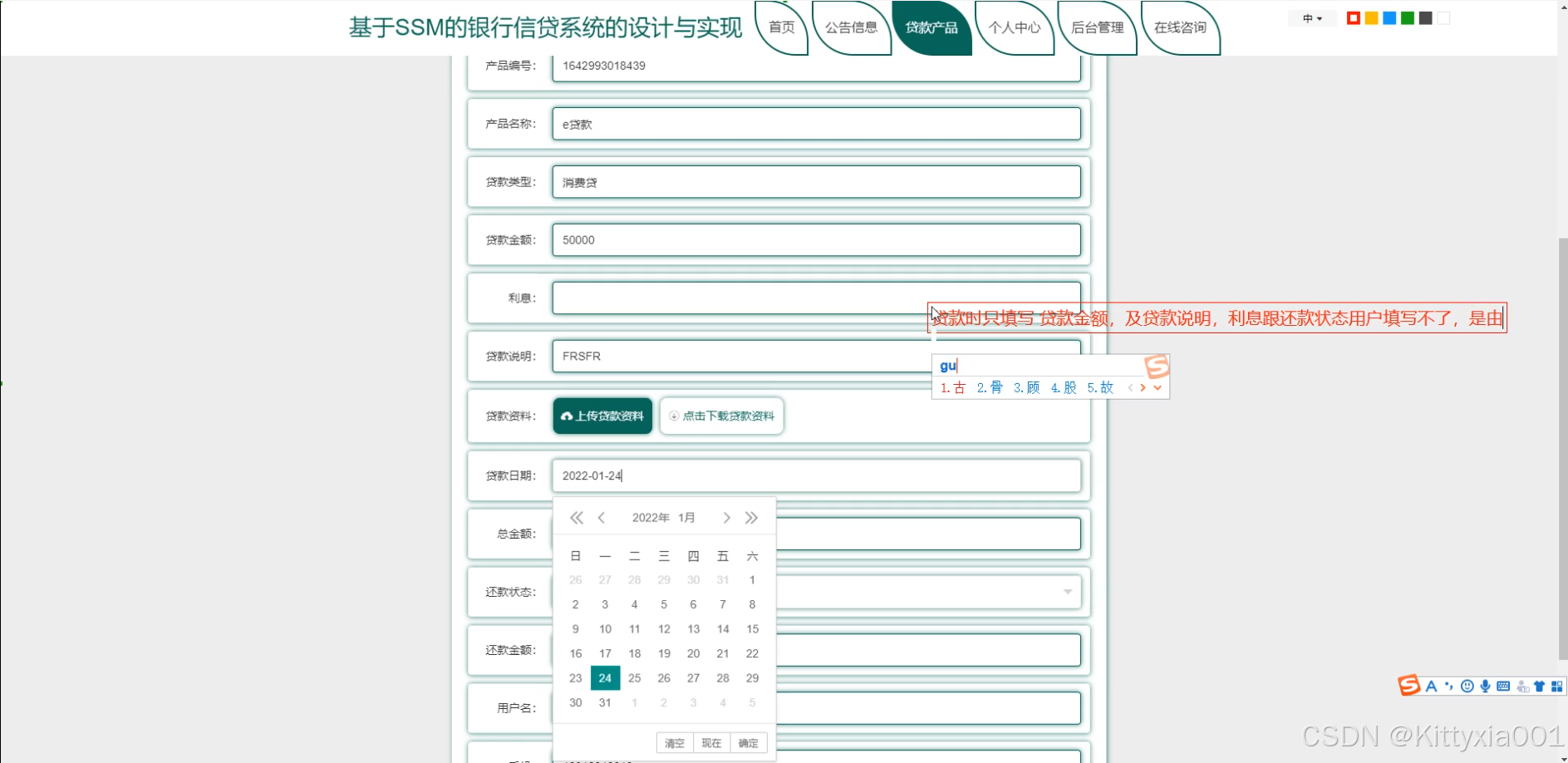The height and width of the screenshot is (763, 1568).
Task: Switch to the 个人中心 tab
Action: (1014, 27)
